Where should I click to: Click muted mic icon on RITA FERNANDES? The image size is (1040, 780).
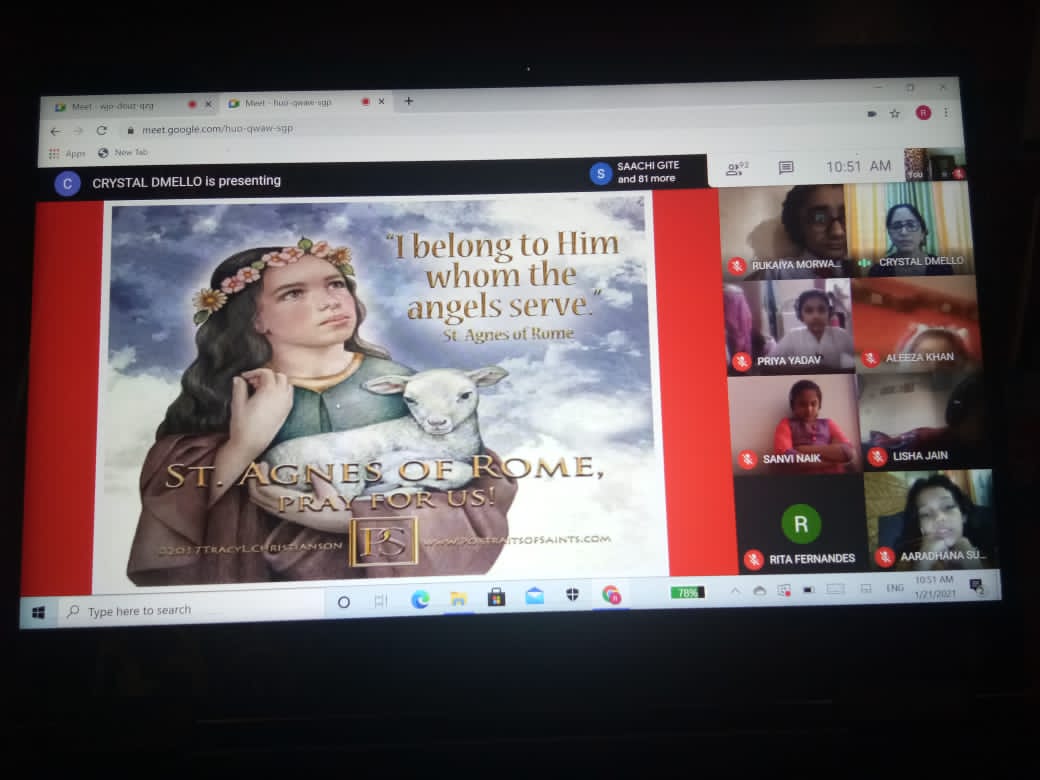click(x=753, y=560)
